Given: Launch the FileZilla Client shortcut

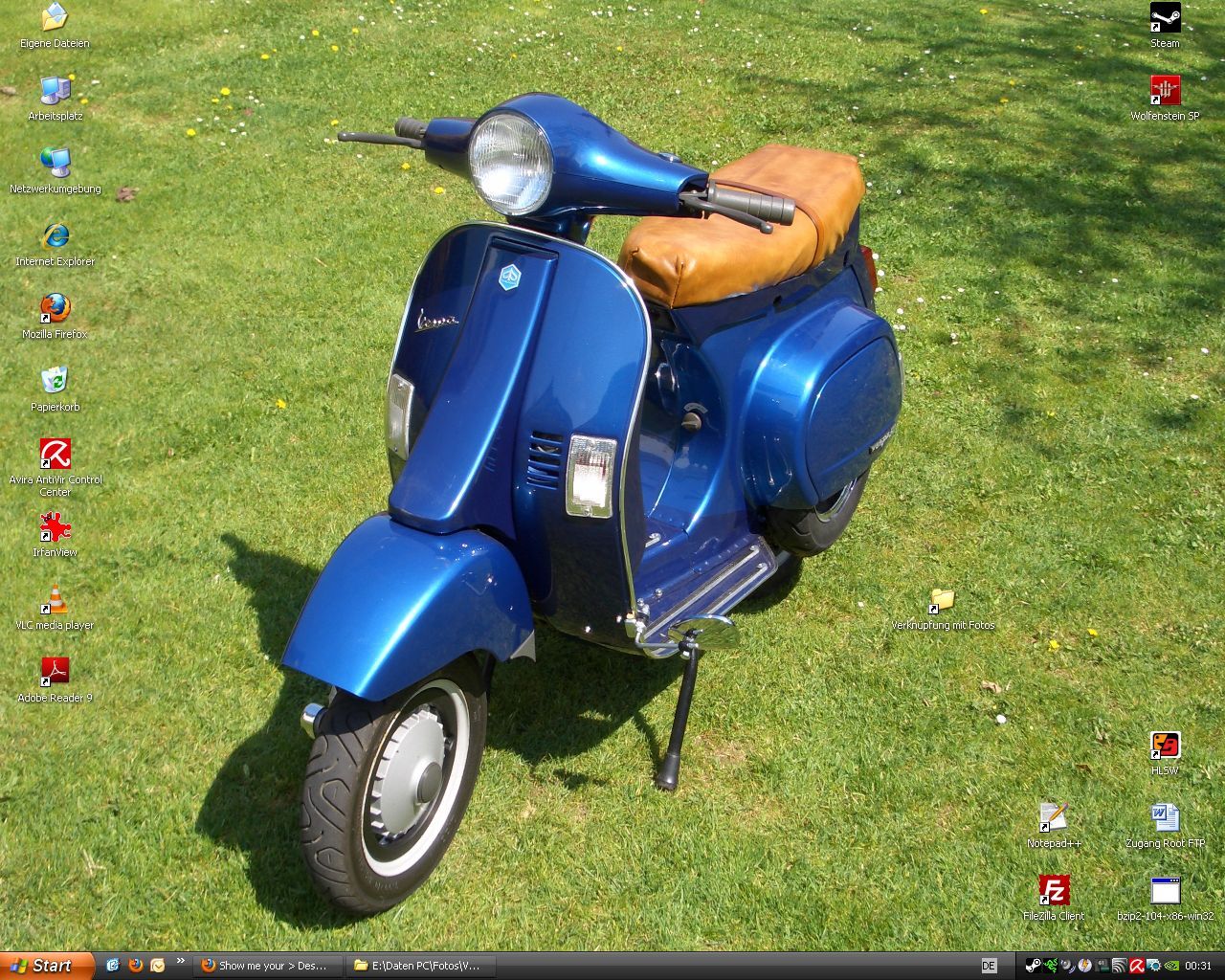Looking at the screenshot, I should (x=1054, y=891).
